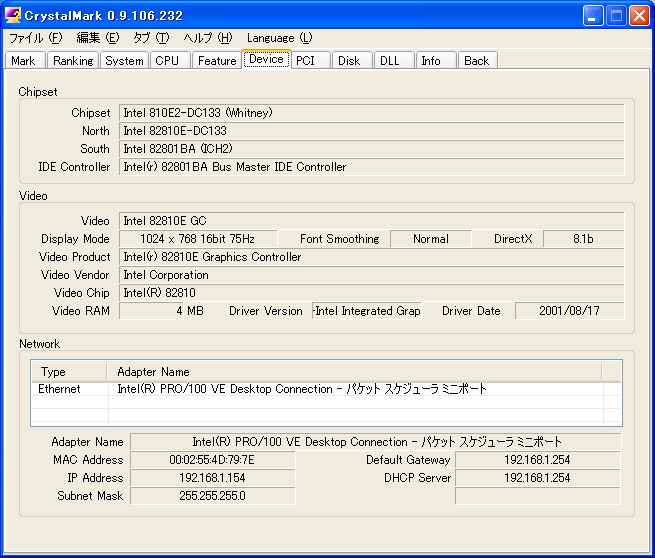Open the 編集 (E) menu
This screenshot has width=655, height=558.
click(x=98, y=38)
